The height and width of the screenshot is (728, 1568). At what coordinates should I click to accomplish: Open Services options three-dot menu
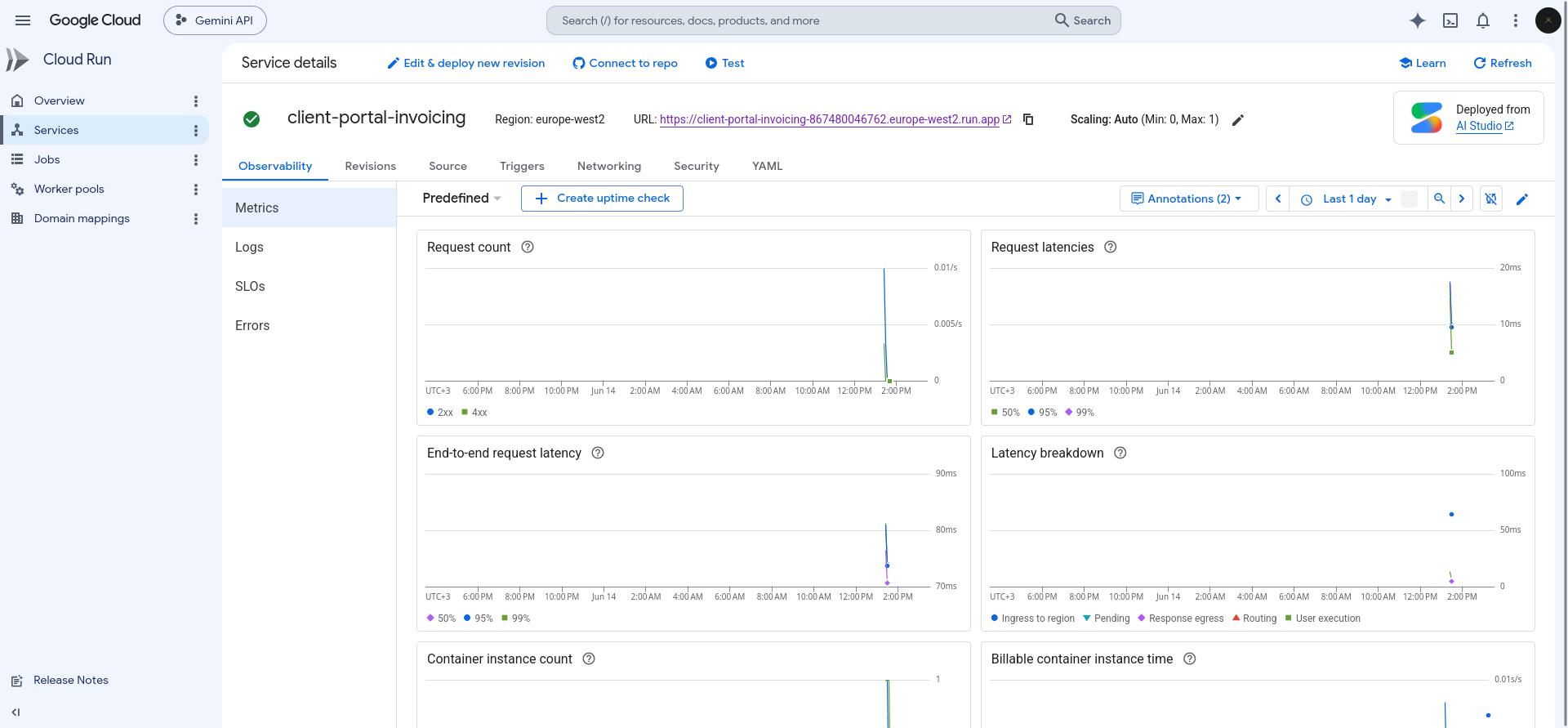click(196, 131)
